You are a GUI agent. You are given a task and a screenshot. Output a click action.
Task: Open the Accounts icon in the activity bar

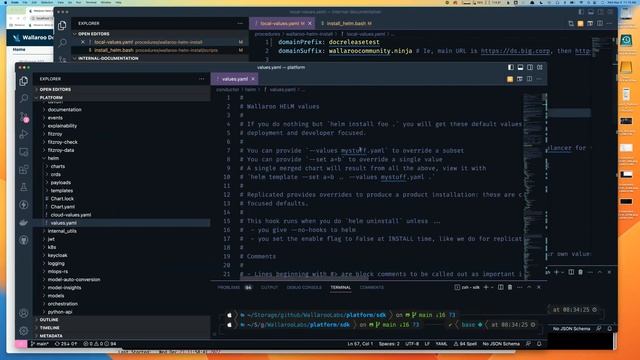click(24, 313)
